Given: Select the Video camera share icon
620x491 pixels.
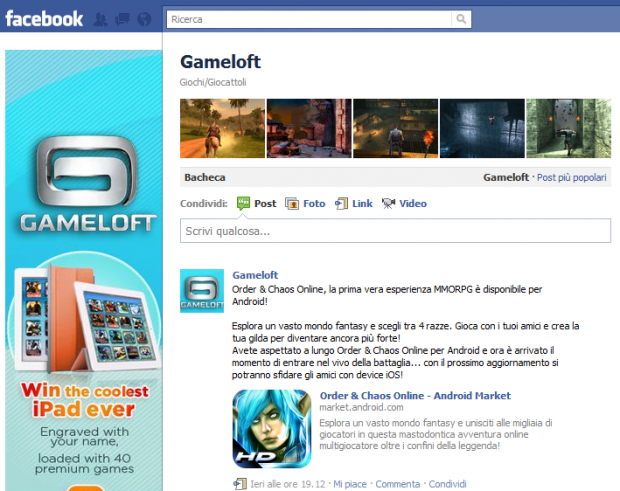Looking at the screenshot, I should click(388, 203).
